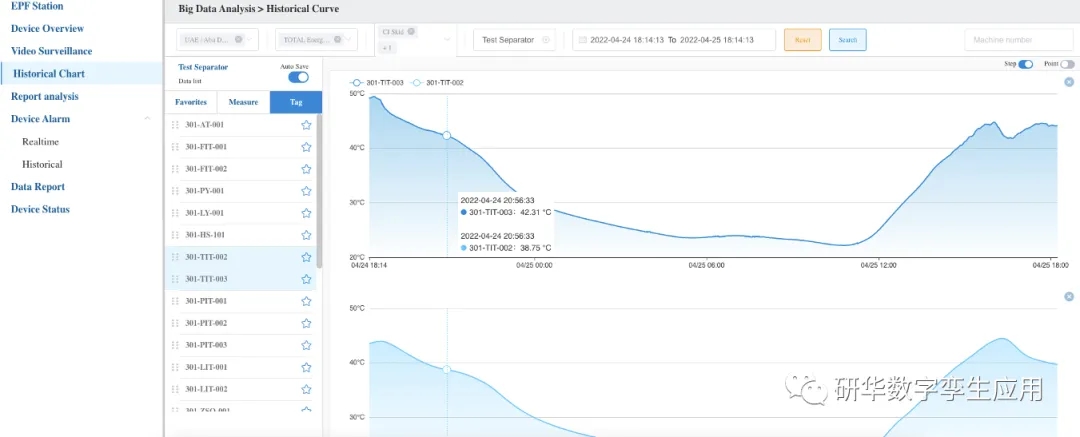Open the Measure tab
This screenshot has height=437, width=1080.
(243, 102)
